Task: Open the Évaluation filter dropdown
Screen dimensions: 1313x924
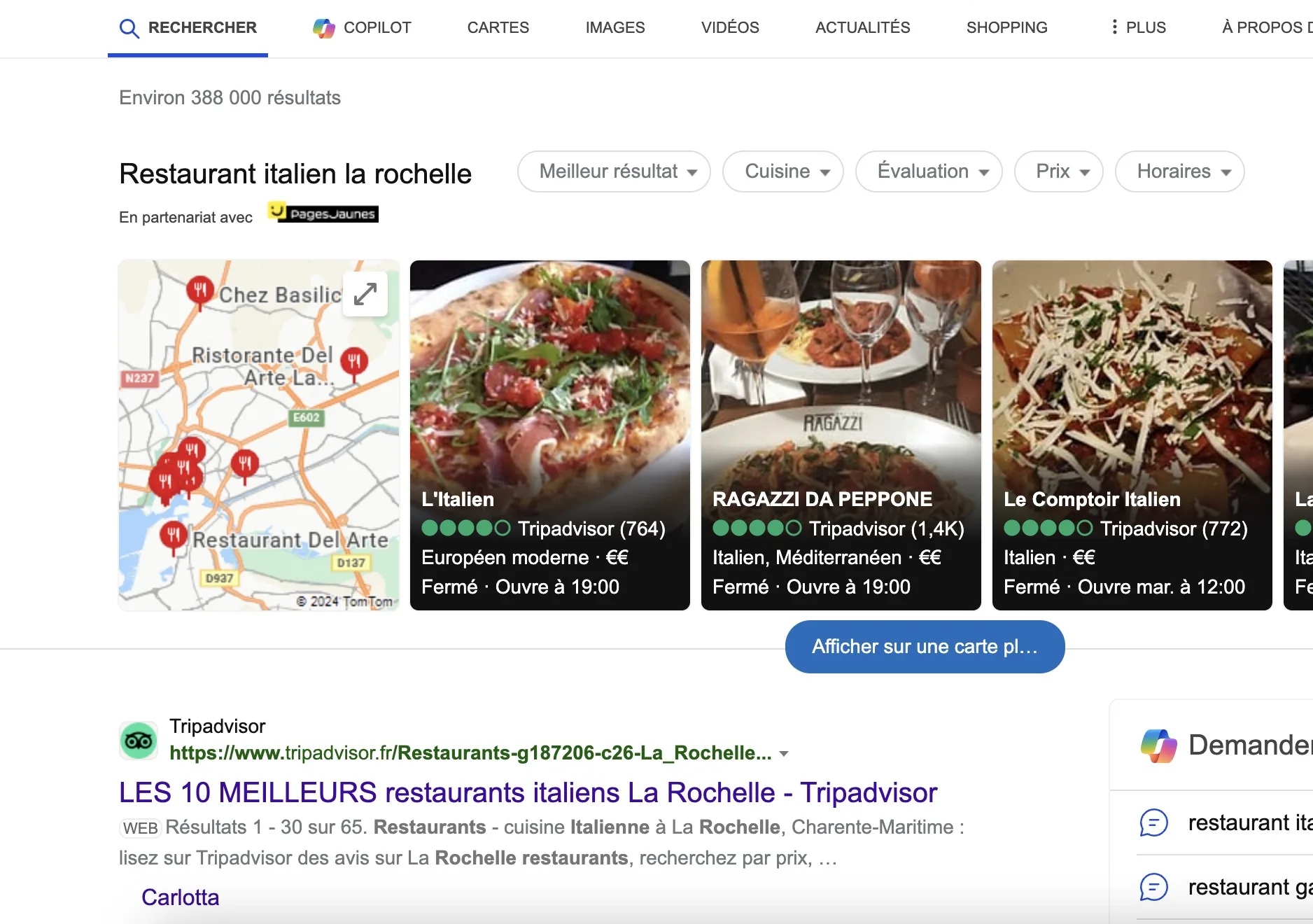Action: pos(929,171)
